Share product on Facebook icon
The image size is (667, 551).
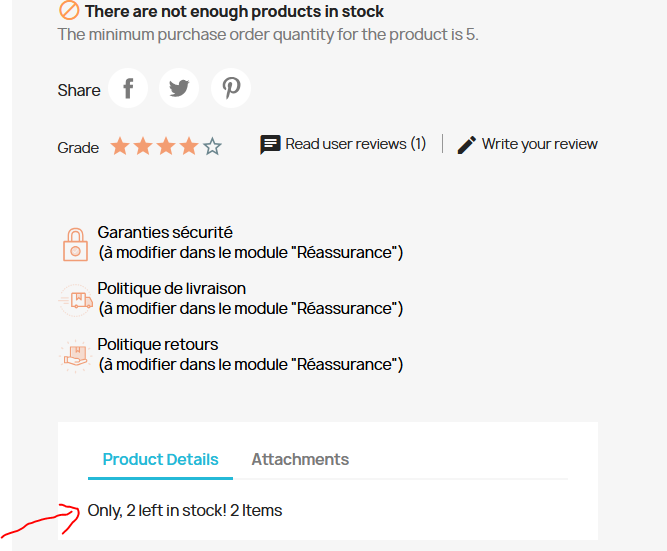(x=128, y=89)
